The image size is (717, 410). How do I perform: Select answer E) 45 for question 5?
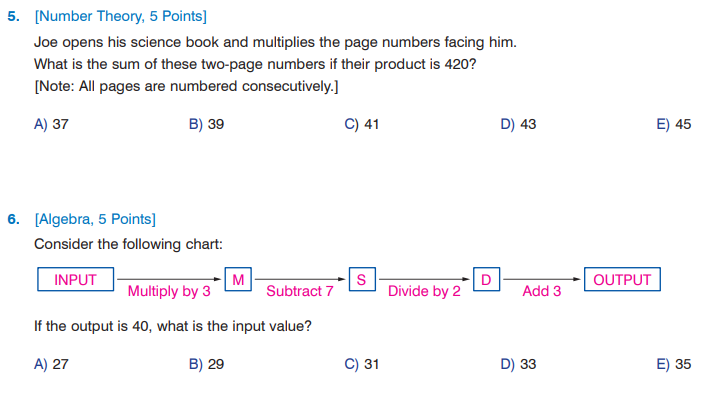(673, 125)
